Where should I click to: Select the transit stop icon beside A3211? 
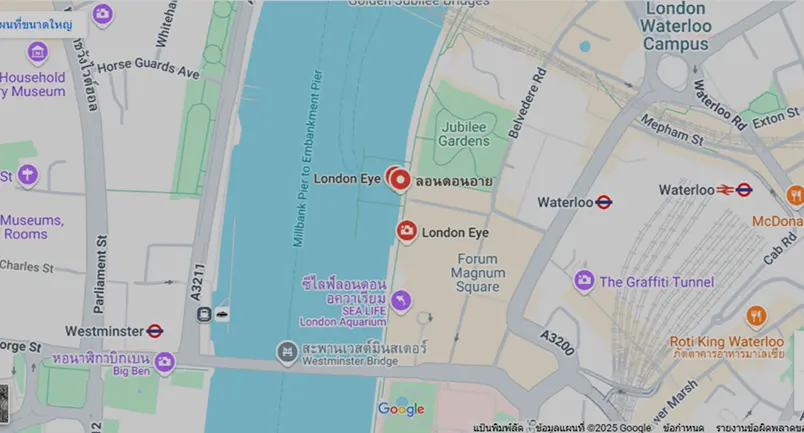tap(204, 314)
